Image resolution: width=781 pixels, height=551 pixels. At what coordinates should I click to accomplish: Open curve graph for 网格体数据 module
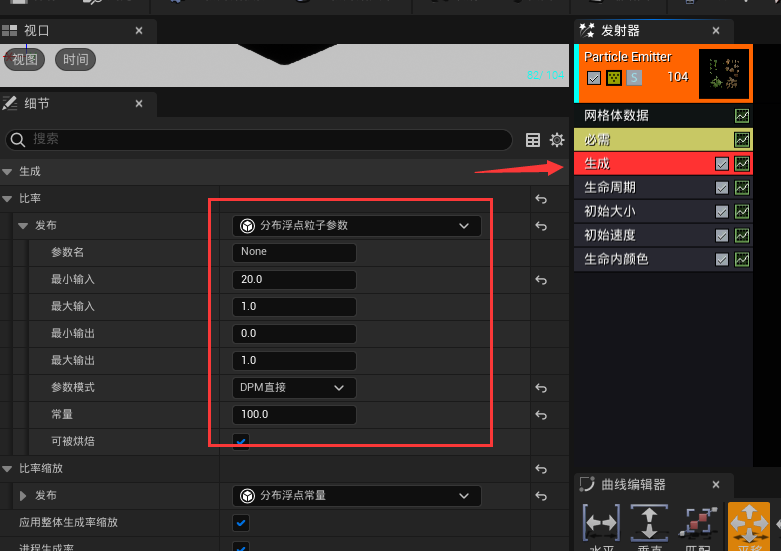[742, 116]
